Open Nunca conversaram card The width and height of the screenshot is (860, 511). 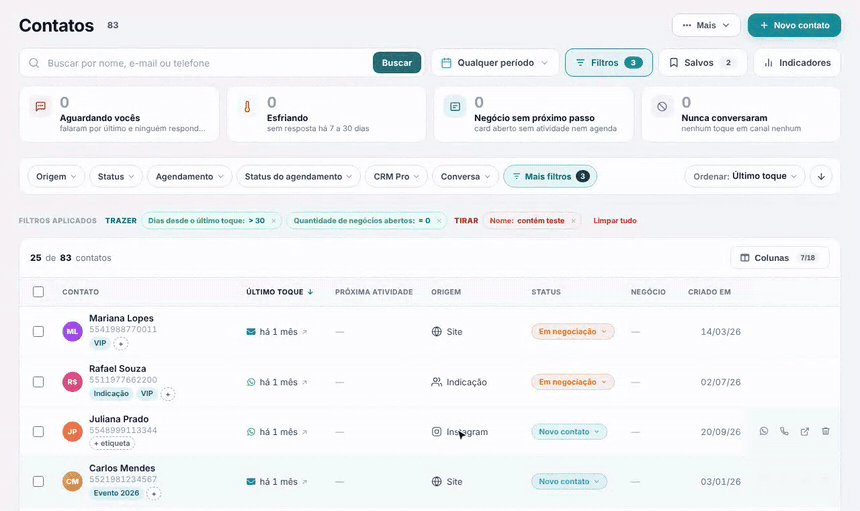point(741,115)
